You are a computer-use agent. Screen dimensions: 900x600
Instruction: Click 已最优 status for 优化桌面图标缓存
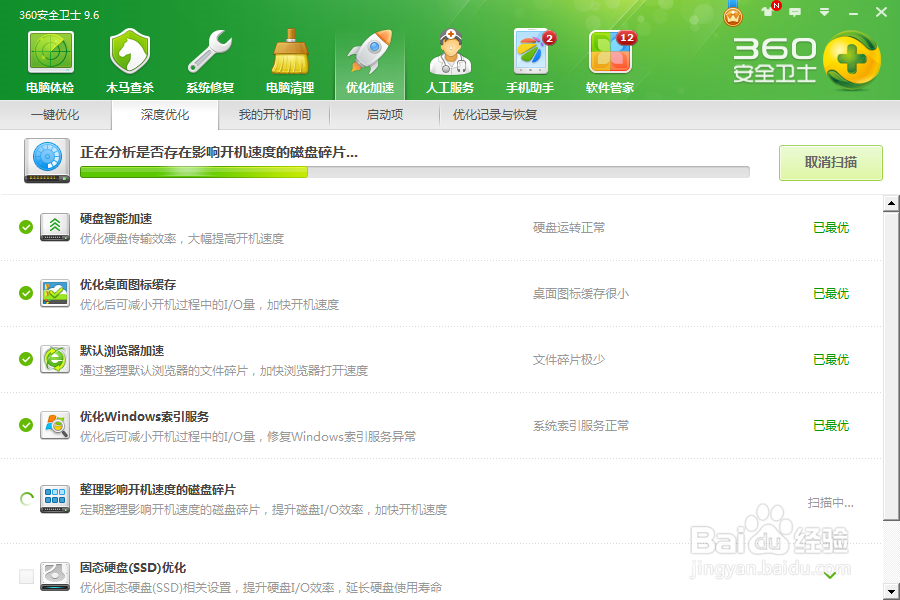click(831, 293)
